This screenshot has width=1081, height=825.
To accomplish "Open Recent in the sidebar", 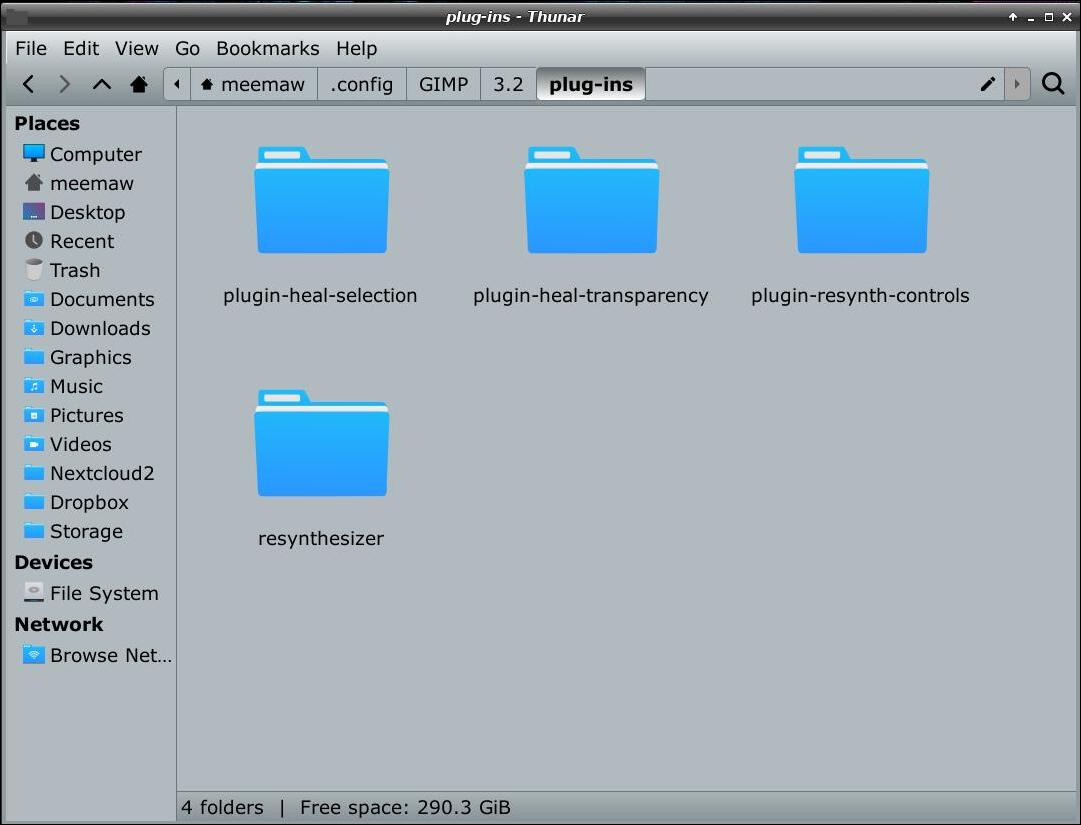I will click(x=90, y=241).
